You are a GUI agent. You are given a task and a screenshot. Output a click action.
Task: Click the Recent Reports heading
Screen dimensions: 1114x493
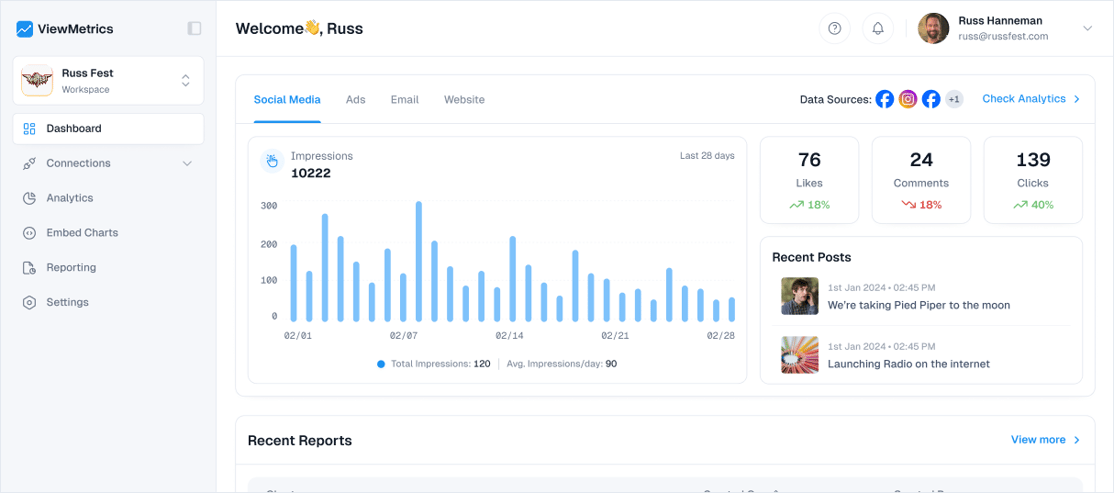[300, 440]
